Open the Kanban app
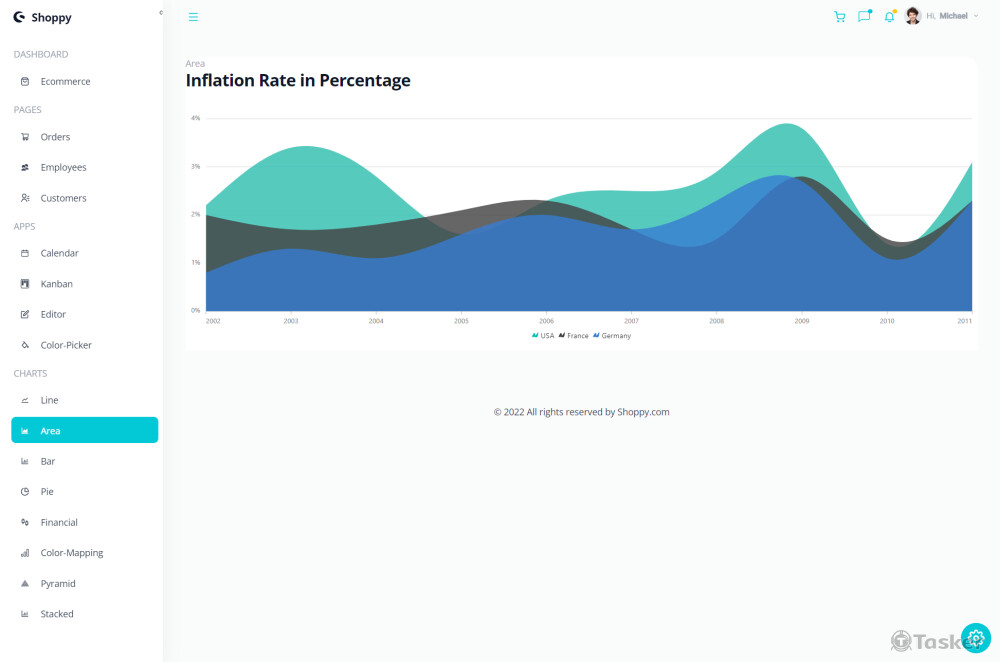The width and height of the screenshot is (1000, 662). pos(56,284)
